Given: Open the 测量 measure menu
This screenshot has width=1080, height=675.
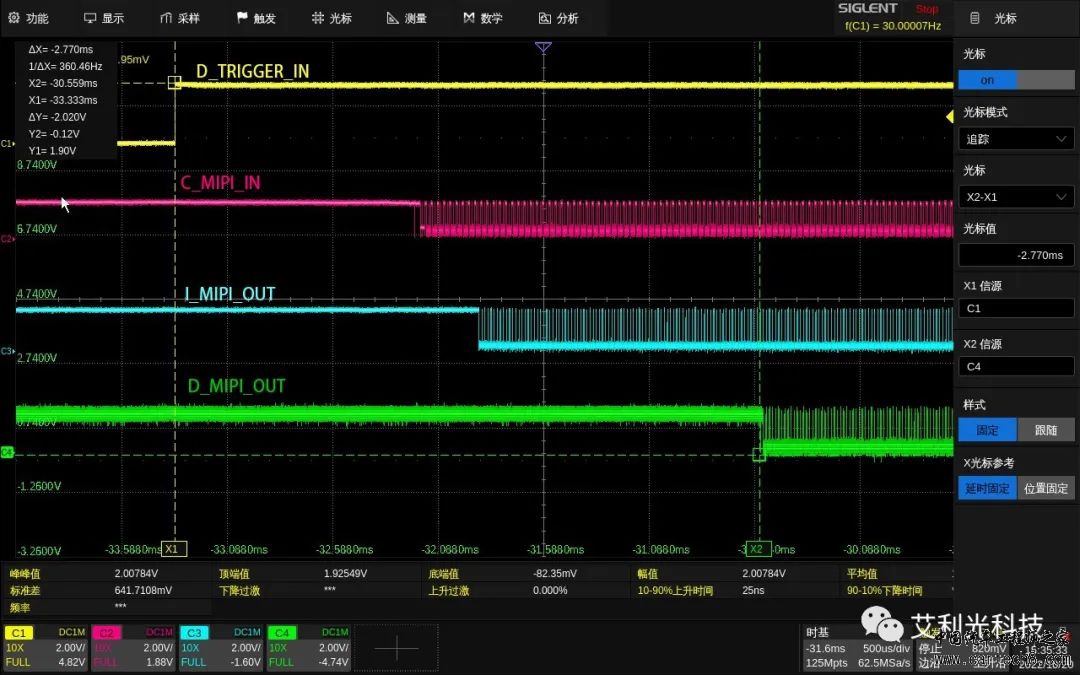Looking at the screenshot, I should coord(407,19).
